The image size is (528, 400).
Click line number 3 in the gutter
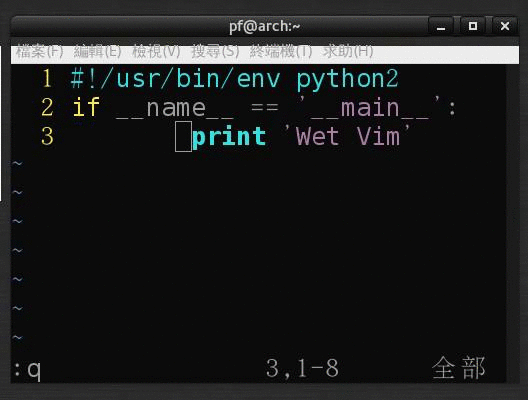47,136
